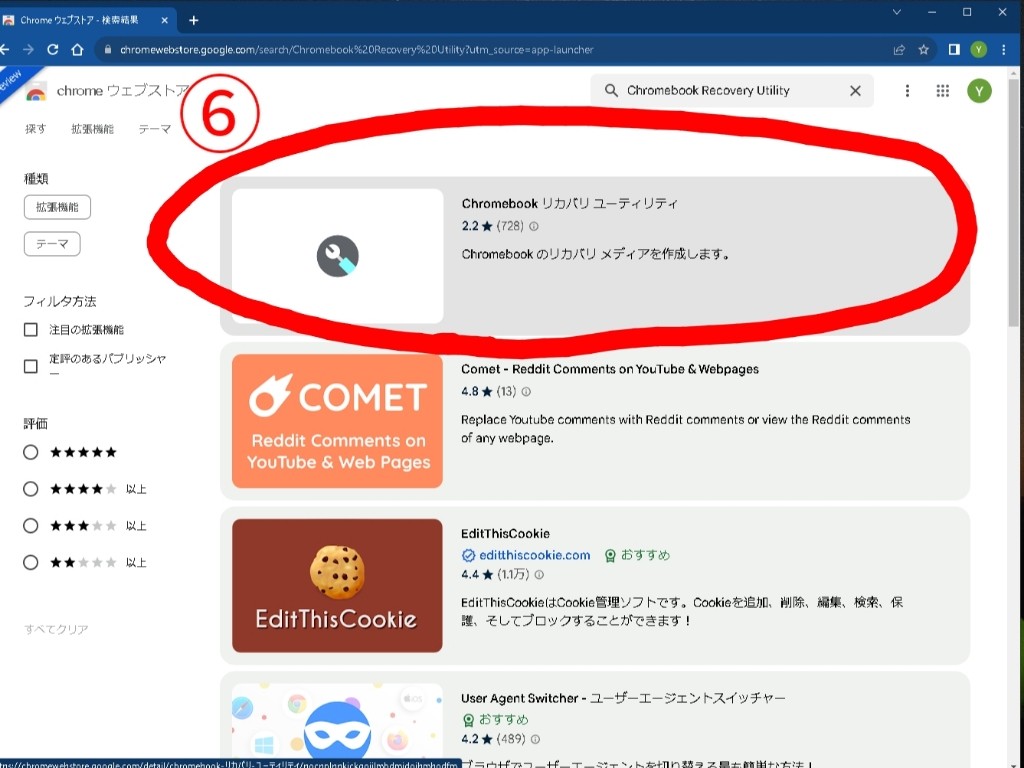Open the Google account avatar in store header
Screen dimensions: 1024x768
(979, 91)
